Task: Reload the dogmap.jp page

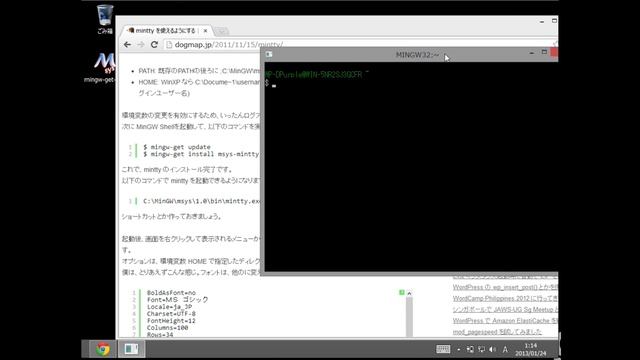Action: tap(154, 44)
